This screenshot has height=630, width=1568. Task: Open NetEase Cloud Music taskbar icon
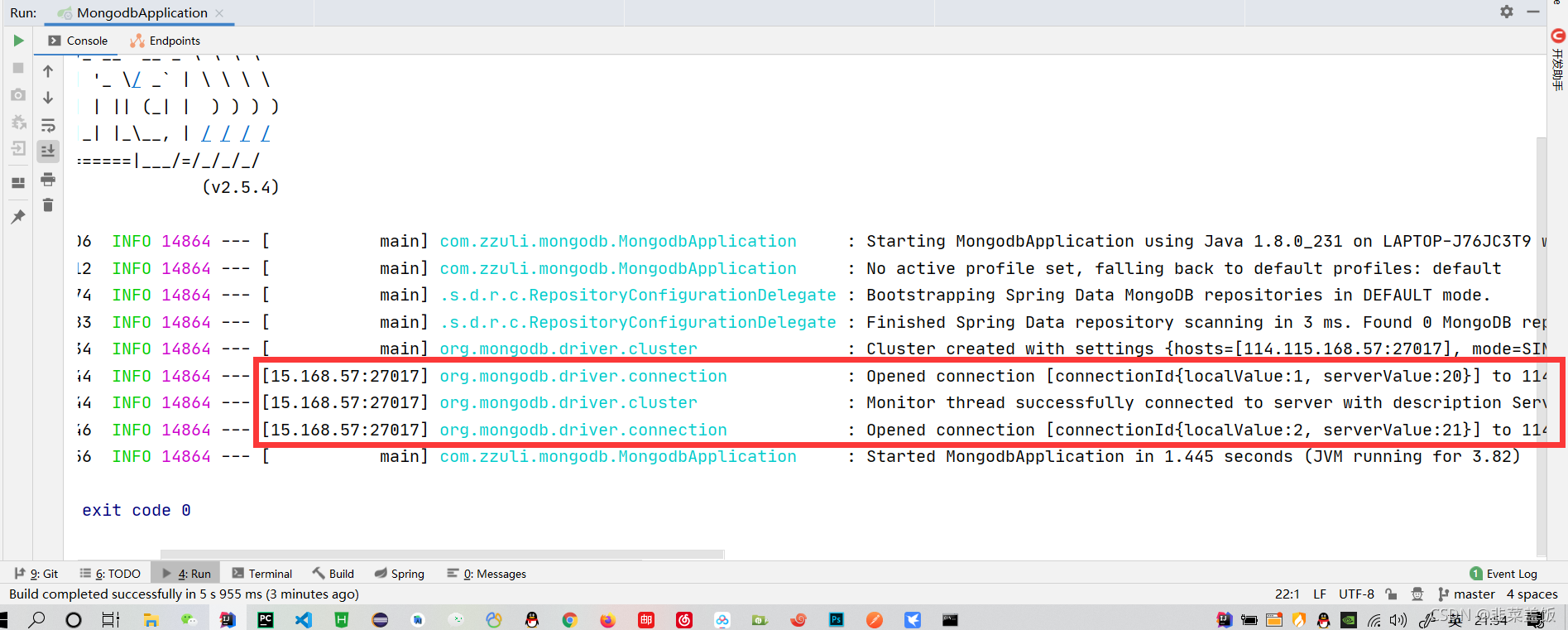click(684, 619)
